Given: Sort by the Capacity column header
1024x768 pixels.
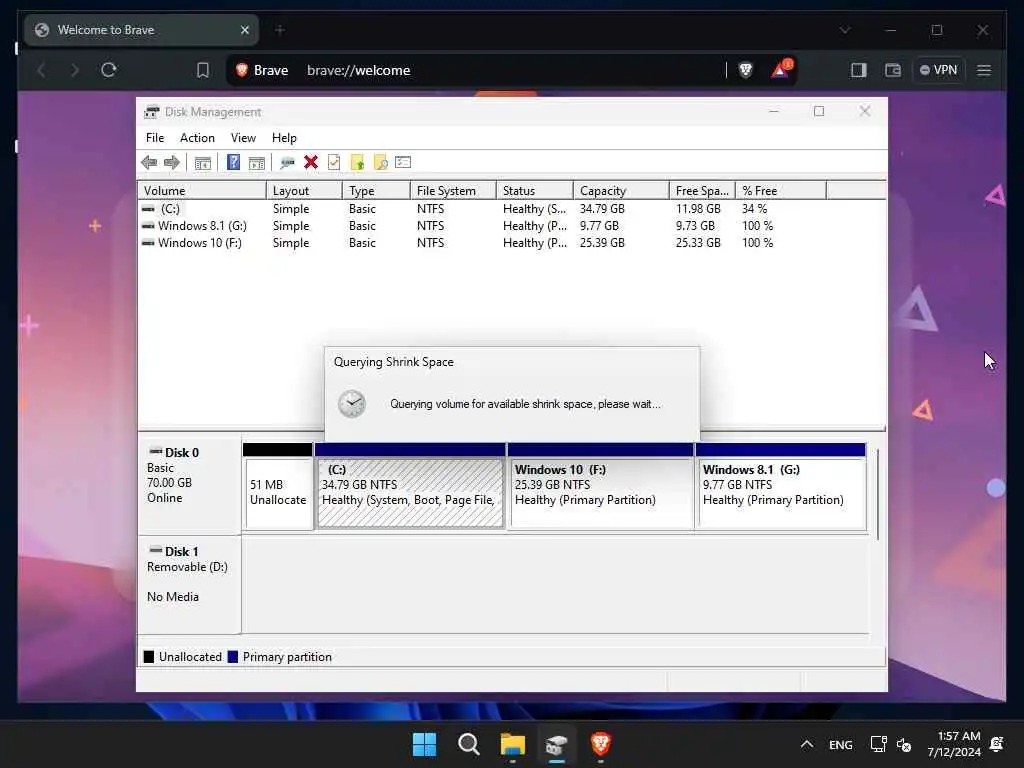Looking at the screenshot, I should [x=621, y=191].
